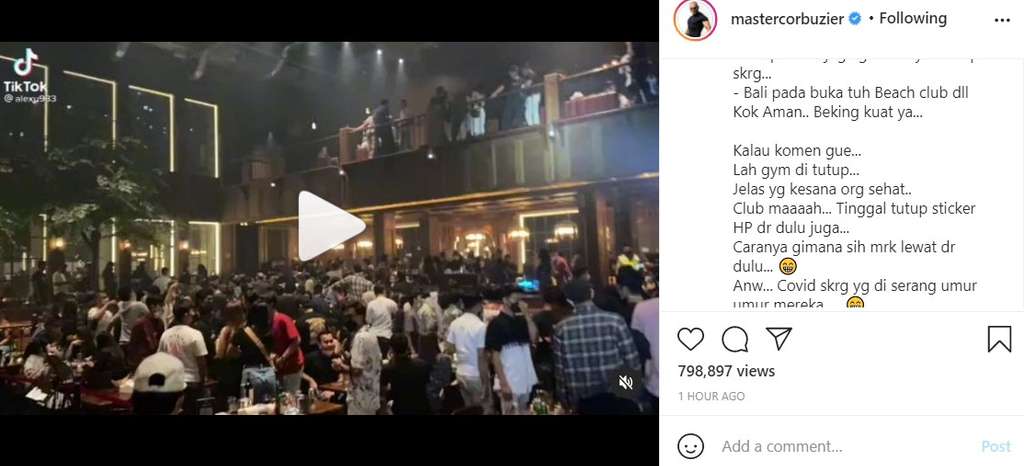1024x466 pixels.
Task: Click the verified badge next to username
Action: point(854,20)
